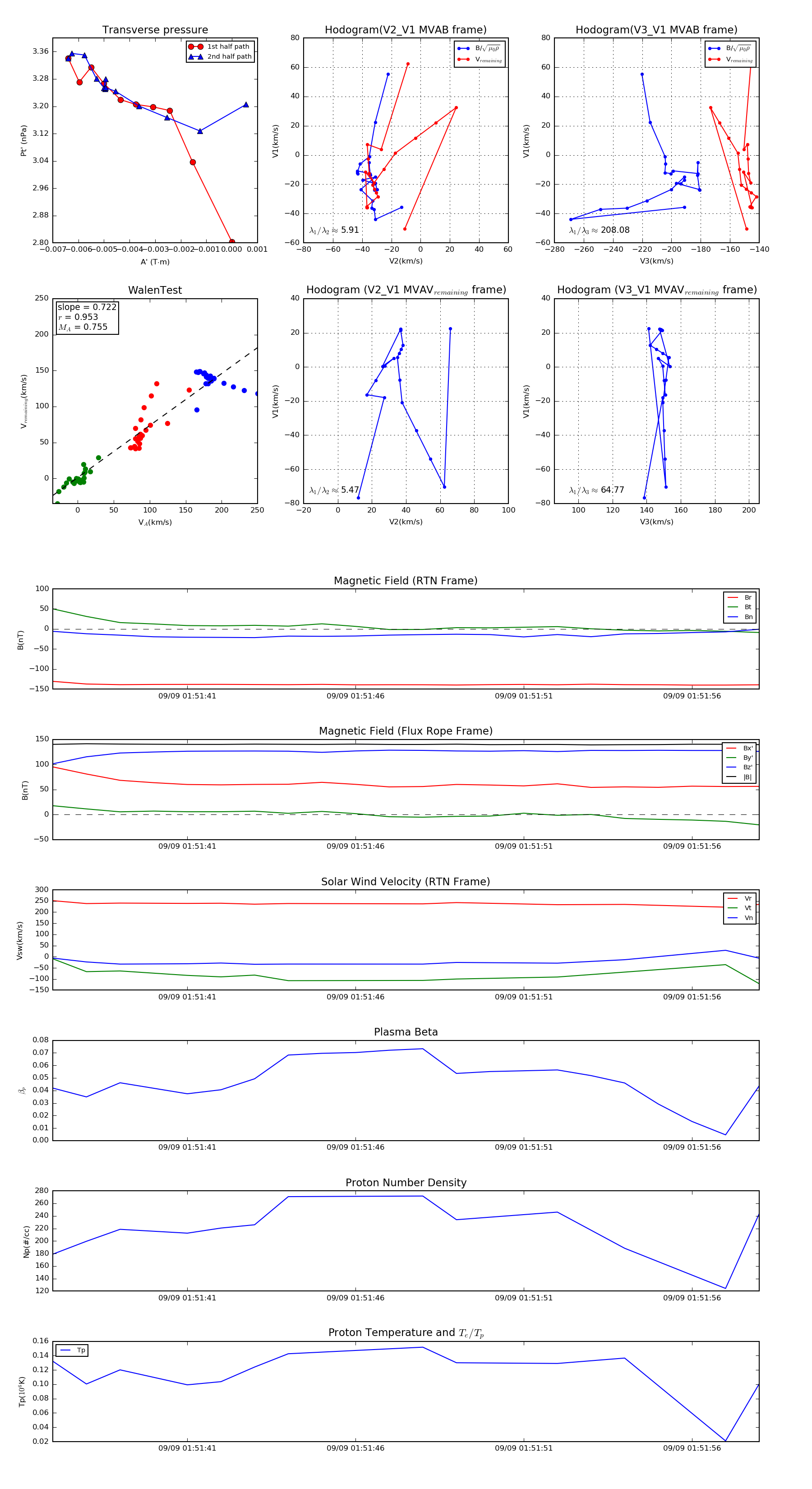
Task: Click the 'Bt' legend entry
Action: 740,607
